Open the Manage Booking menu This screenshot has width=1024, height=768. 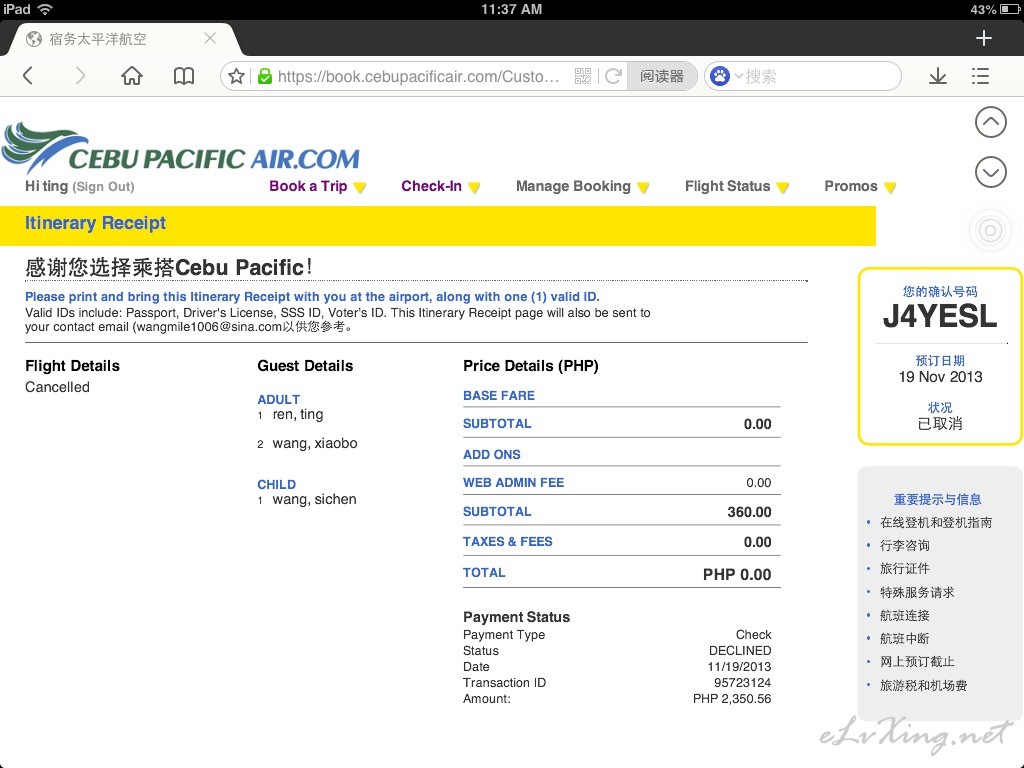coord(573,186)
